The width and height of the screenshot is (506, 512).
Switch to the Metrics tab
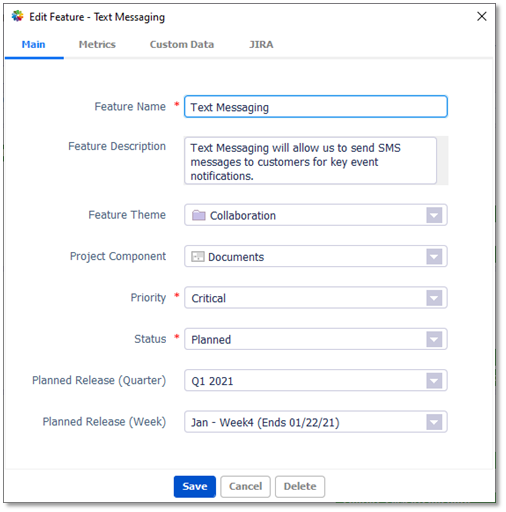97,44
